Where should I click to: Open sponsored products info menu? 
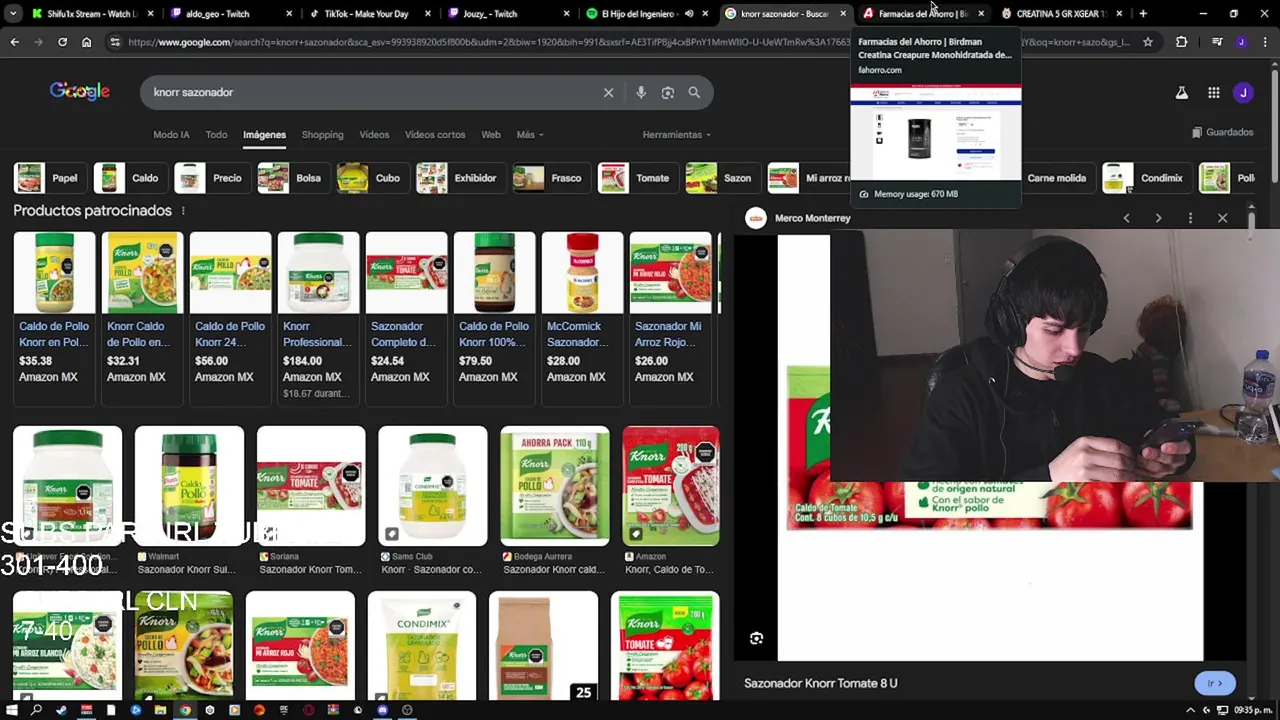[x=183, y=211]
